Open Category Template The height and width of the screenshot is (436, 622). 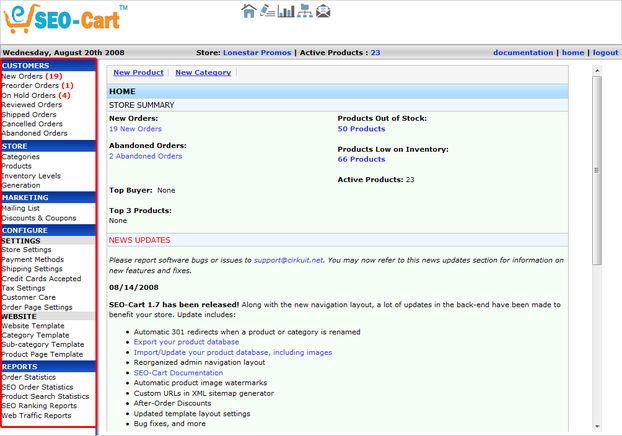(35, 335)
